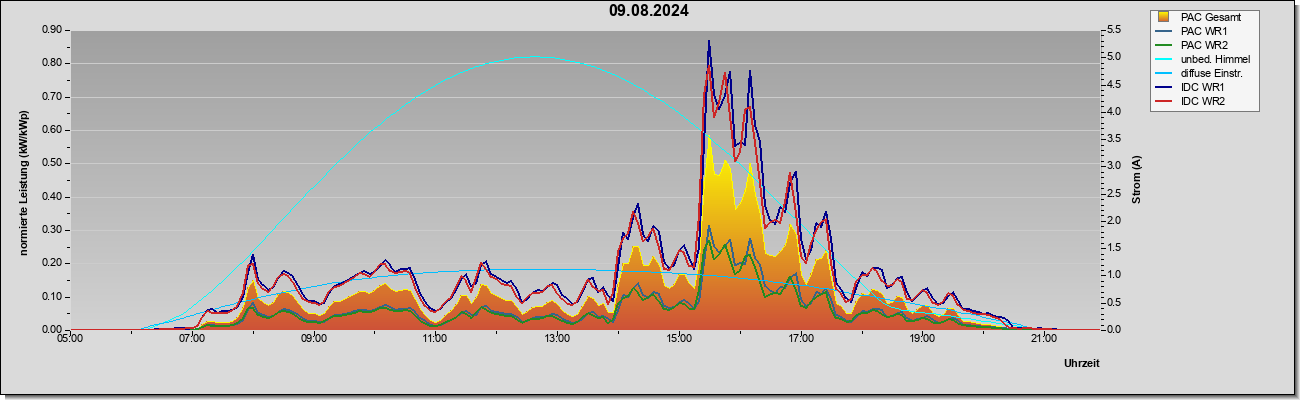Select the PAC WR2 legend entry
Image resolution: width=1300 pixels, height=400 pixels.
coord(1203,45)
